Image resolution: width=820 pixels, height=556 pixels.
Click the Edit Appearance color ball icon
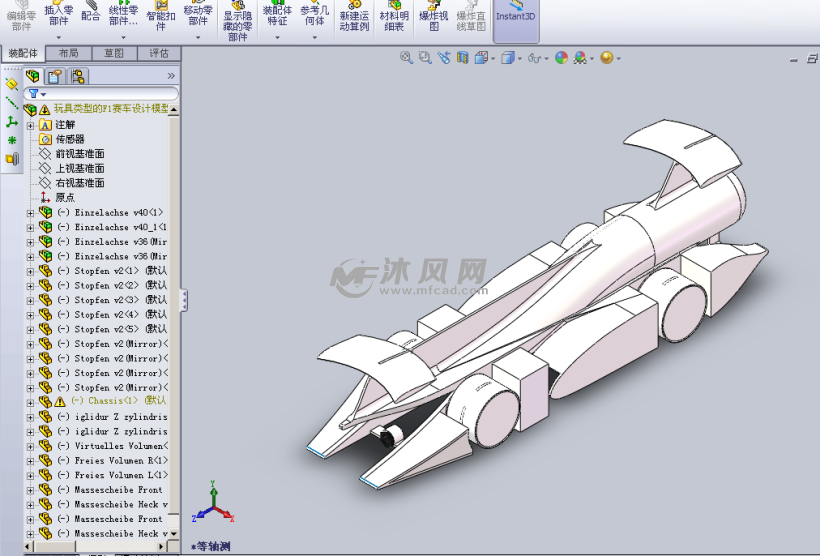[x=561, y=58]
